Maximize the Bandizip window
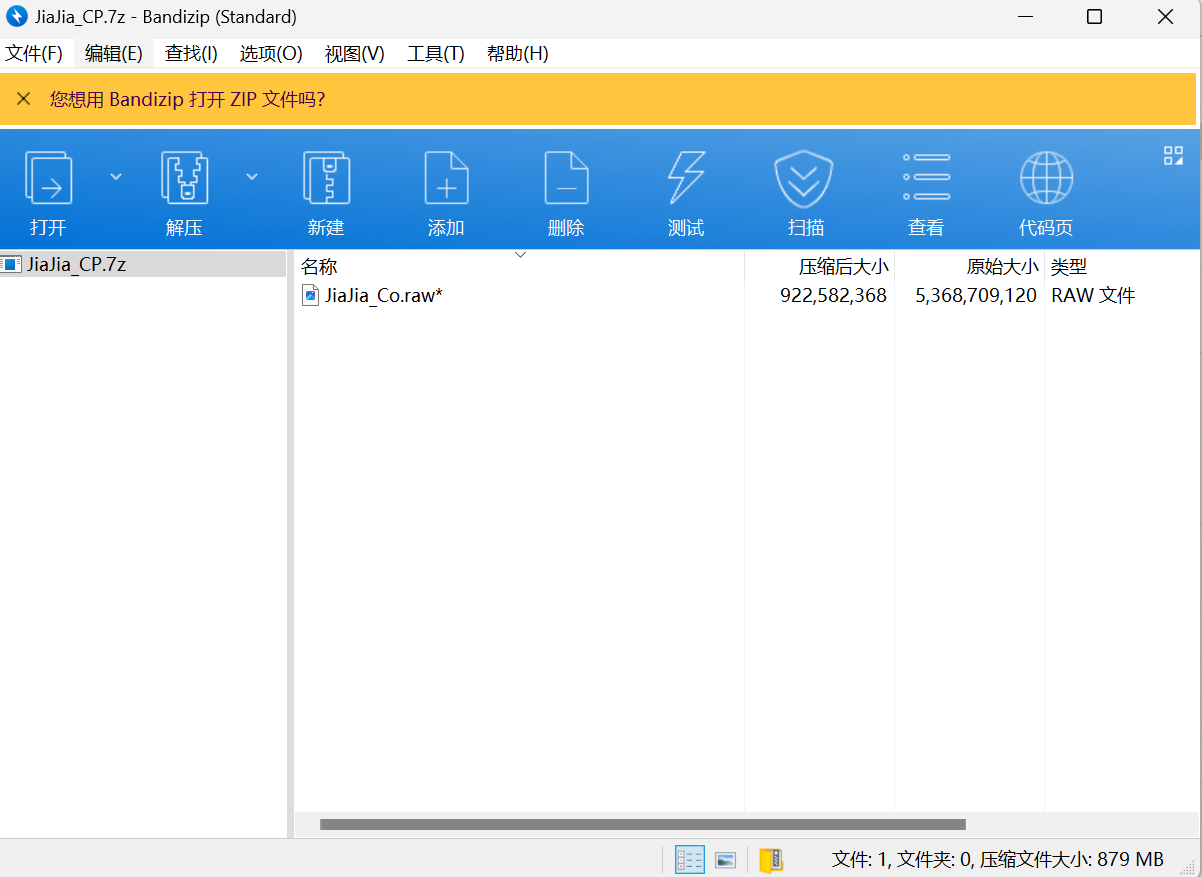This screenshot has height=877, width=1202. click(1095, 17)
